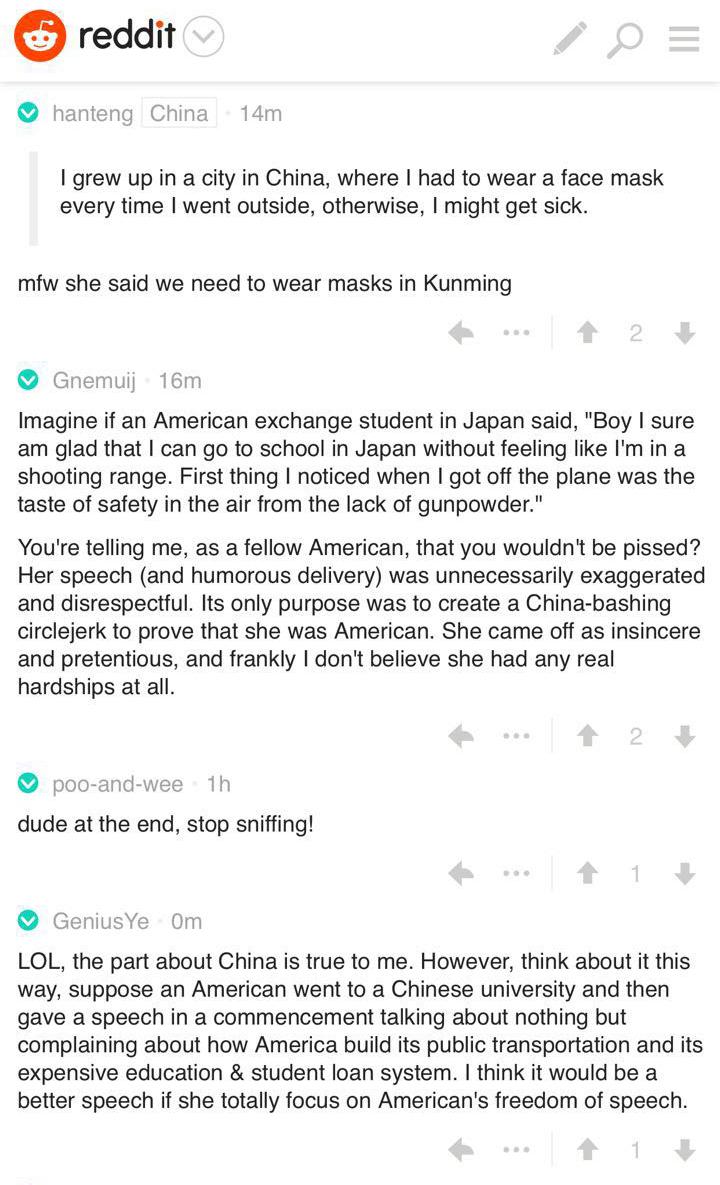Open more options on Gnemuij's comment
Viewport: 720px width, 1185px height.
pyautogui.click(x=516, y=737)
